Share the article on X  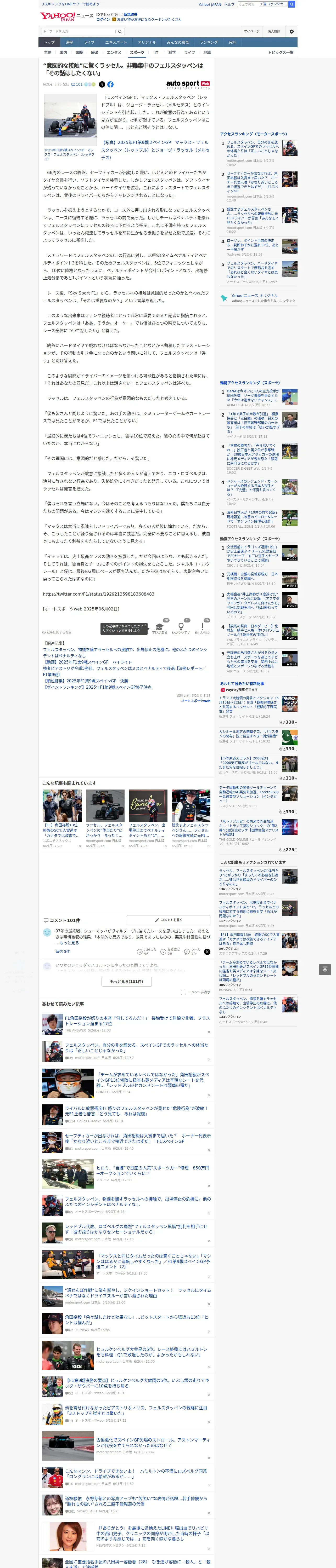click(102, 85)
